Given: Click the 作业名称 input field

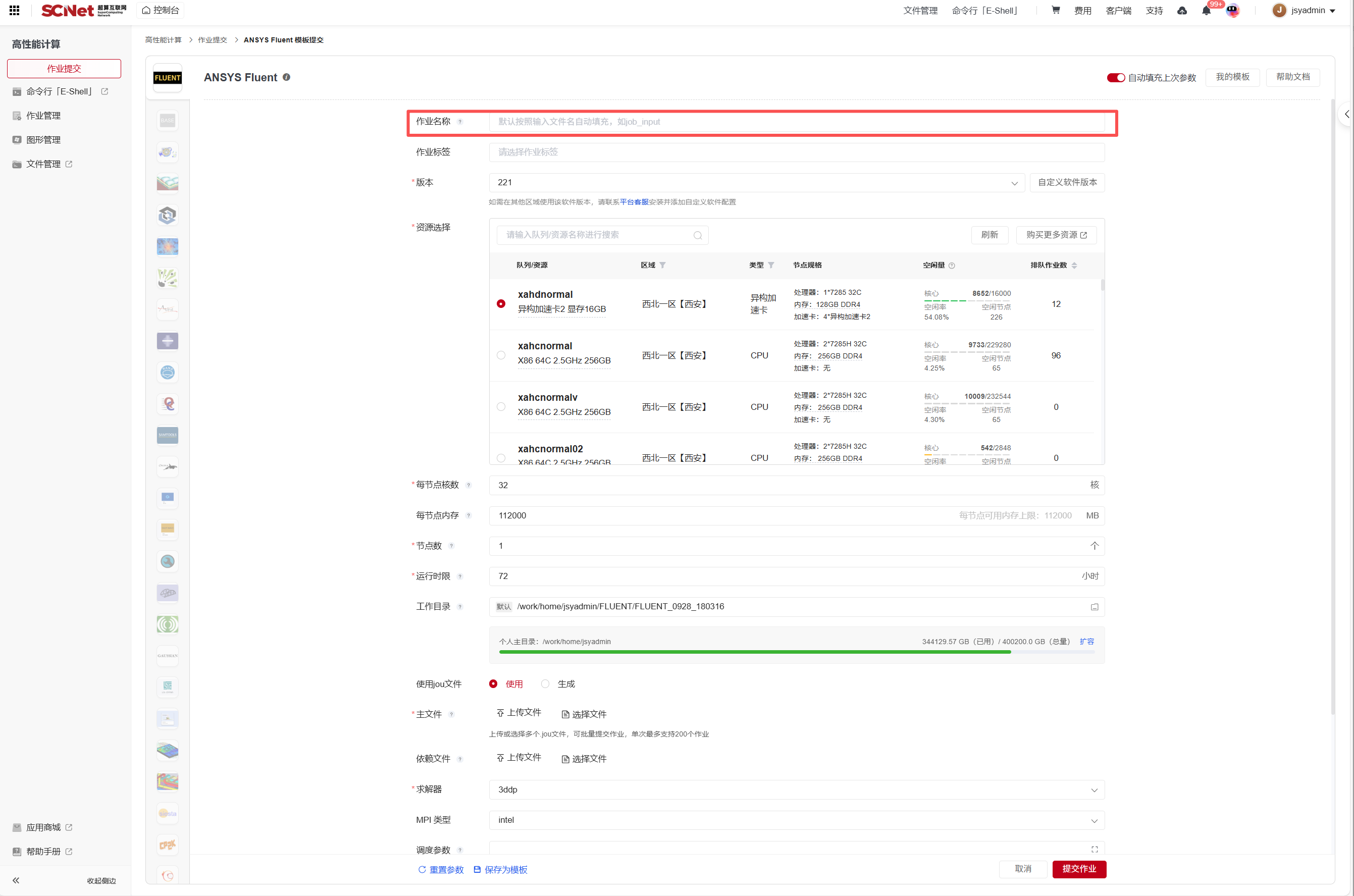Looking at the screenshot, I should tap(796, 122).
